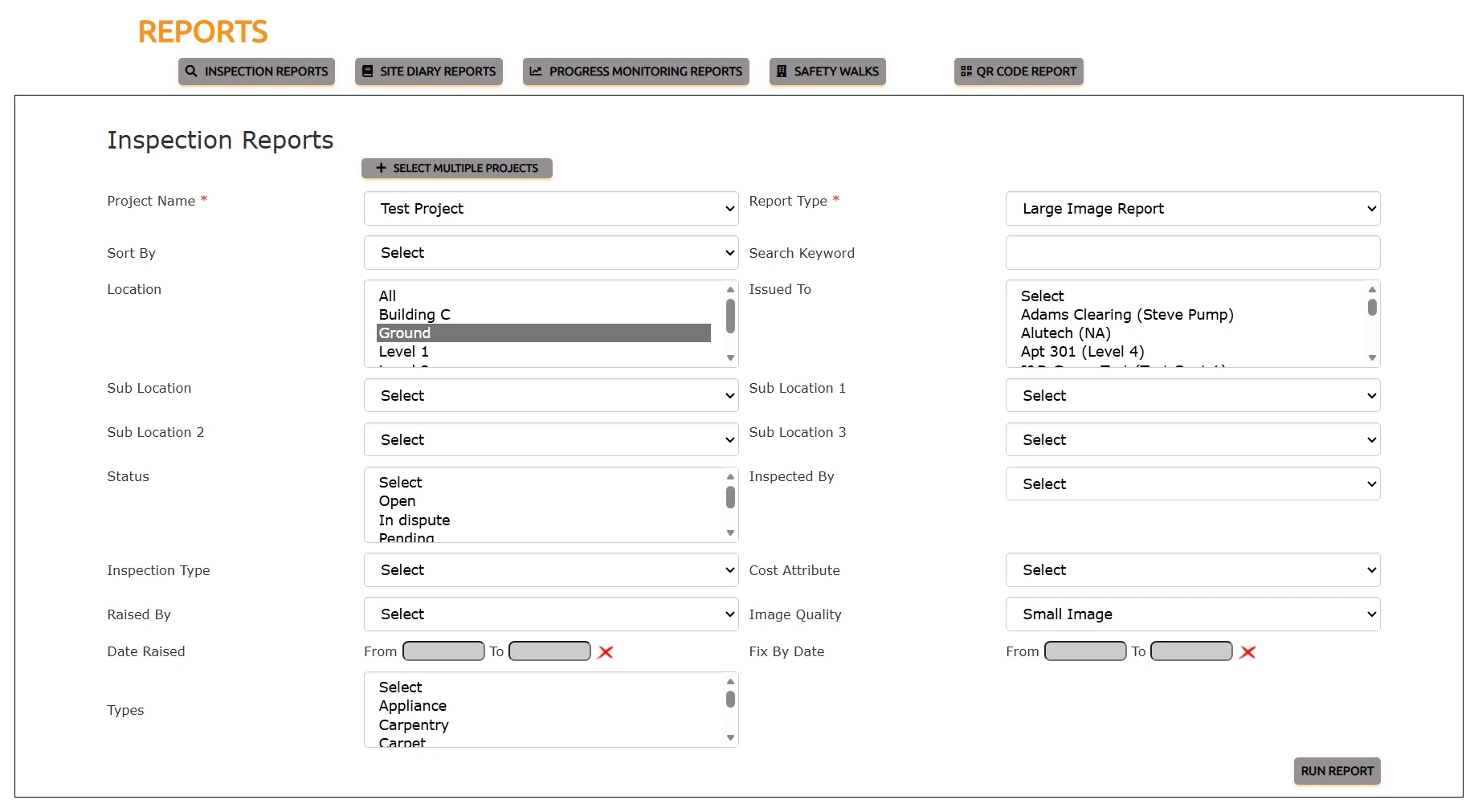Select 'Appliance' in the Types list
The image size is (1474, 812).
pos(544,706)
